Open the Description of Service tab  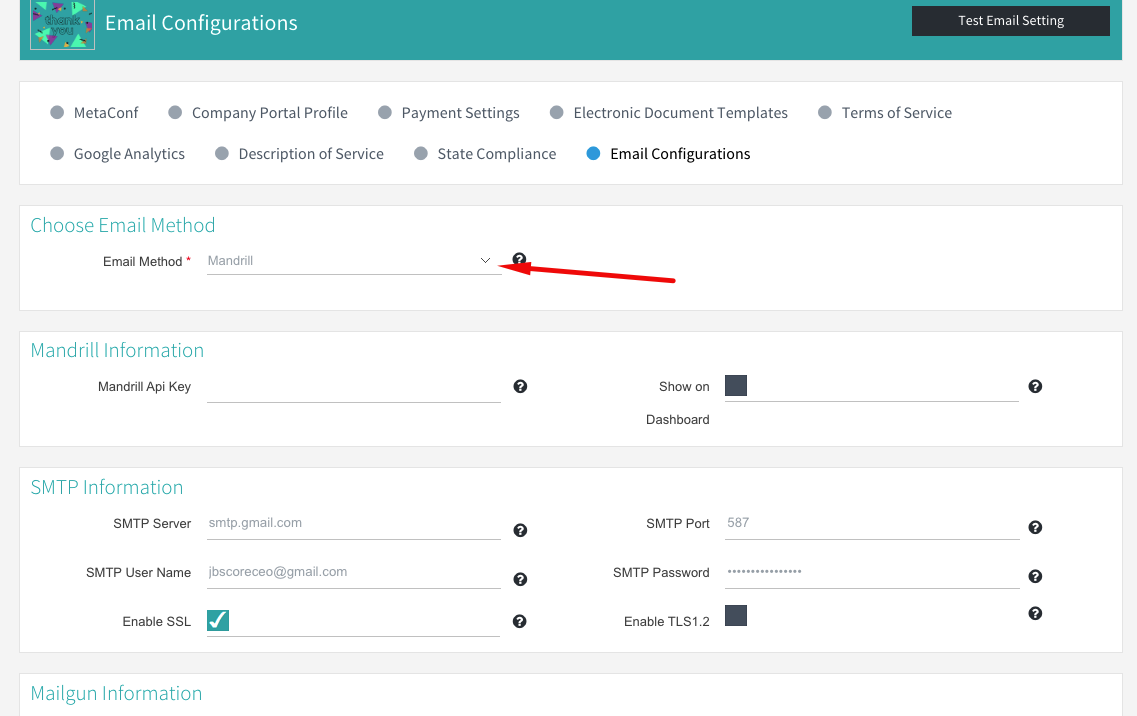point(299,154)
